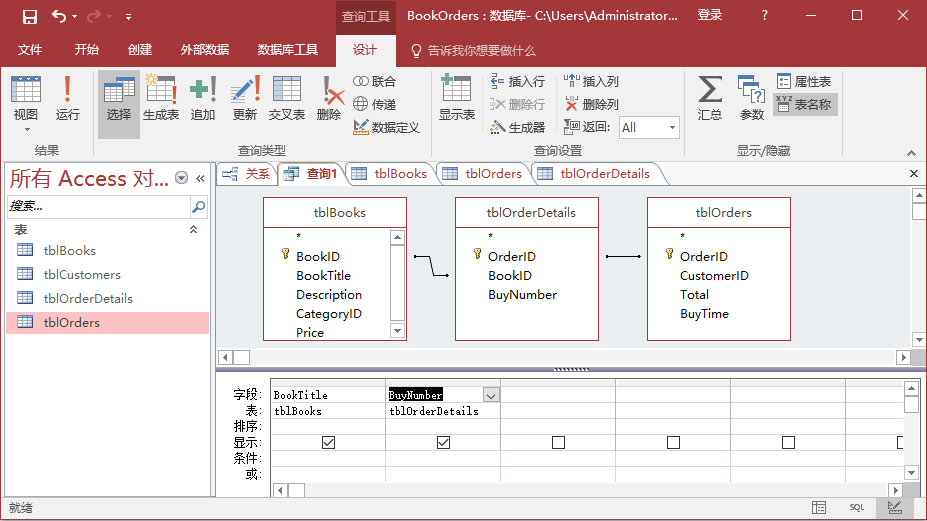The image size is (927, 521).
Task: Click the Run (运行) query icon
Action: (x=67, y=98)
